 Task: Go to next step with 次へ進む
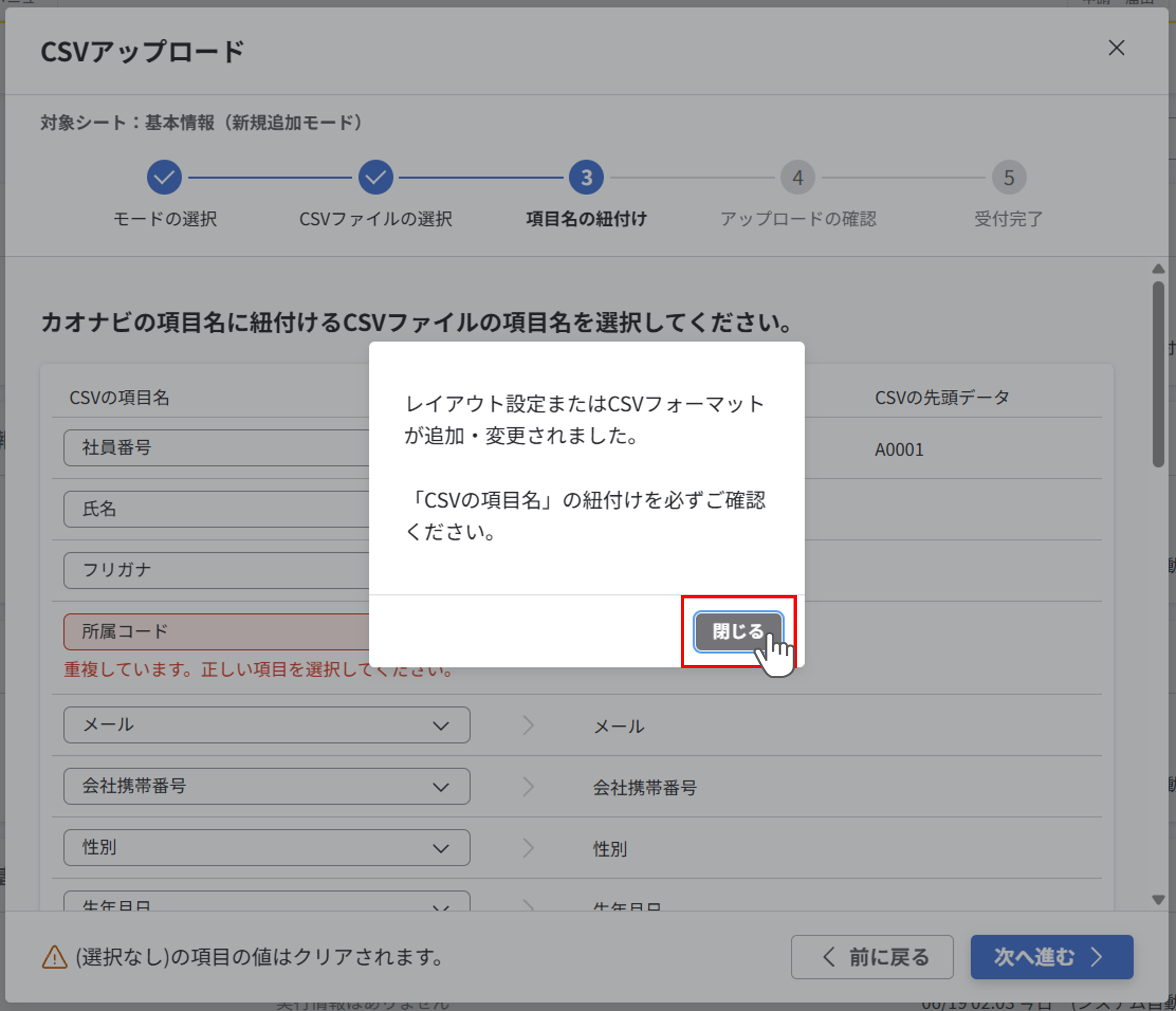point(1051,957)
